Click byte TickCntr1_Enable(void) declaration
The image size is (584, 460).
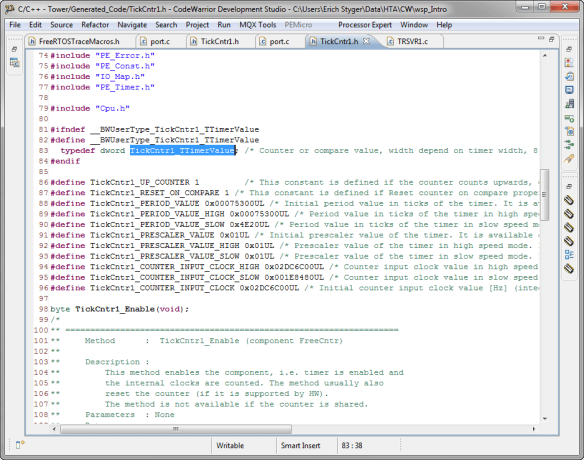[x=120, y=309]
